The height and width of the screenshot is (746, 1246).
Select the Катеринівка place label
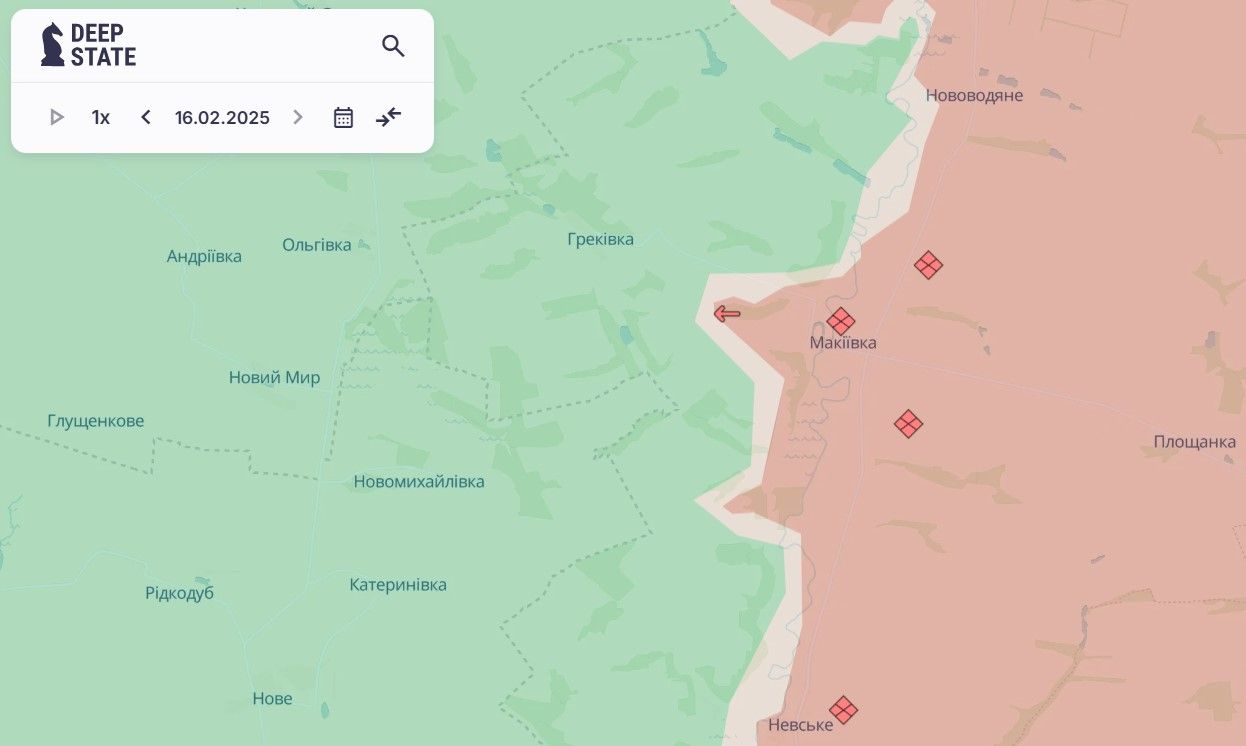[x=398, y=585]
